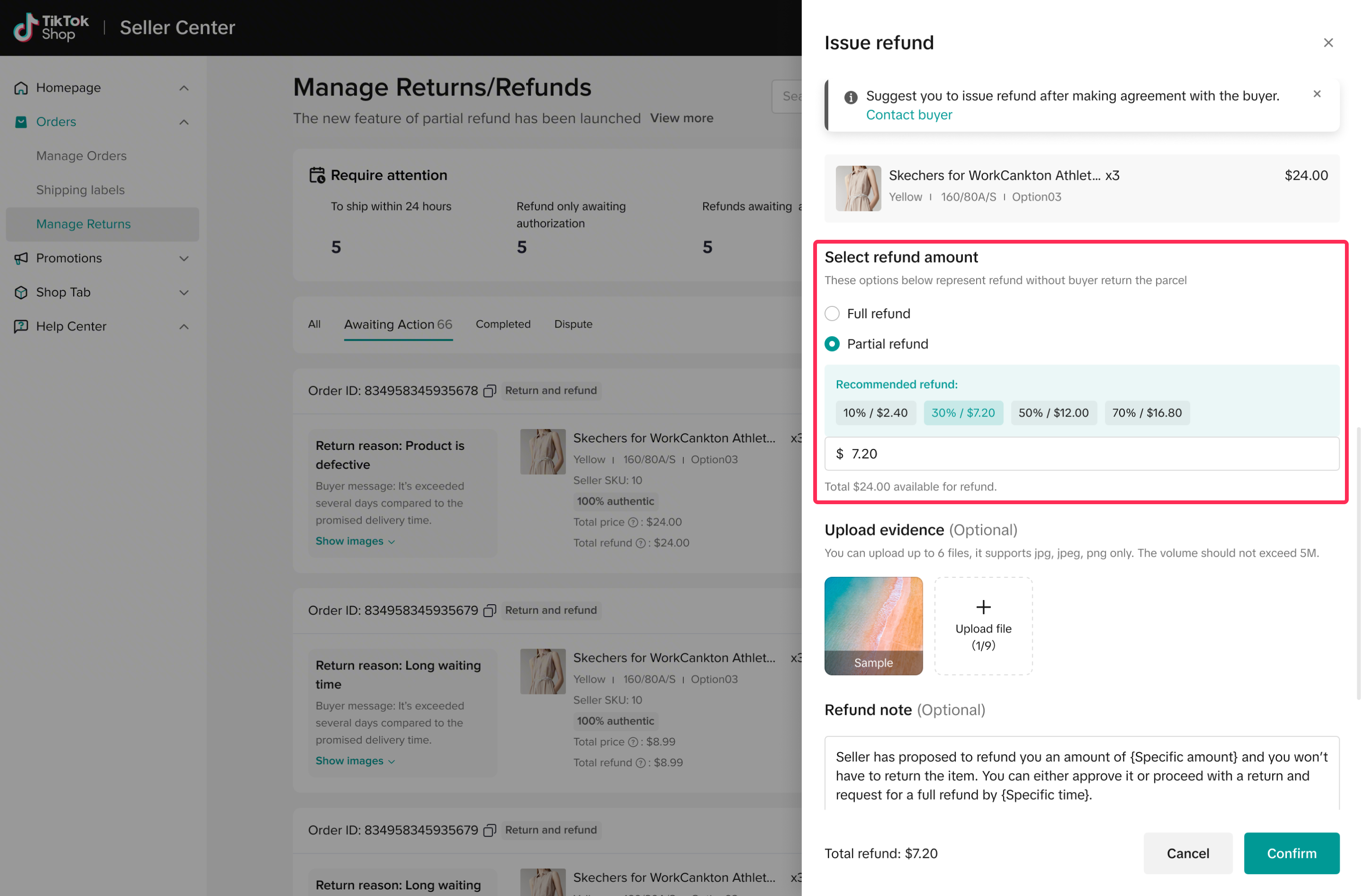1361x896 pixels.
Task: Dismiss the refund suggestion banner with X
Action: coord(1317,94)
